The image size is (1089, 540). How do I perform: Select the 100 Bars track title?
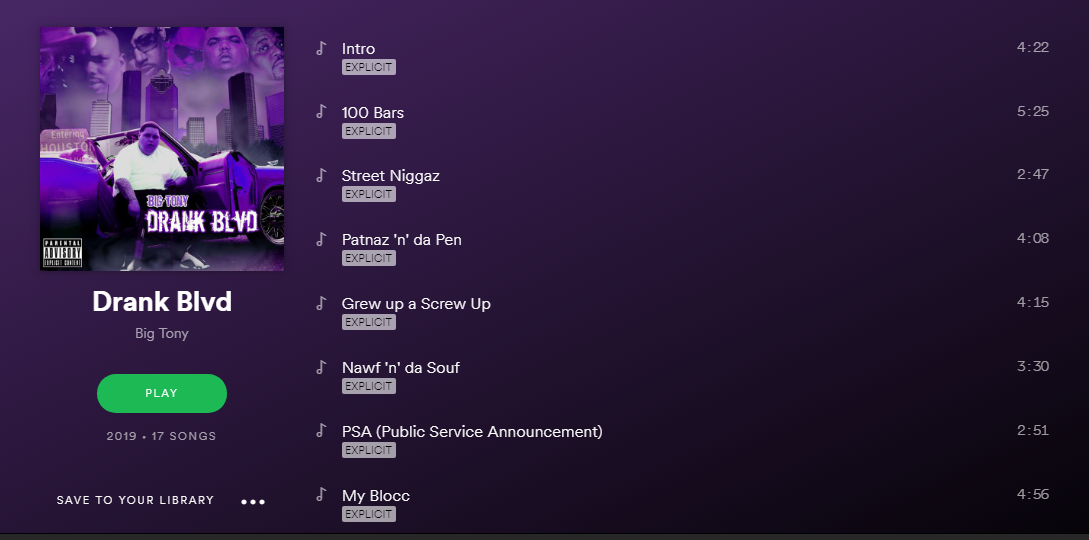point(373,112)
